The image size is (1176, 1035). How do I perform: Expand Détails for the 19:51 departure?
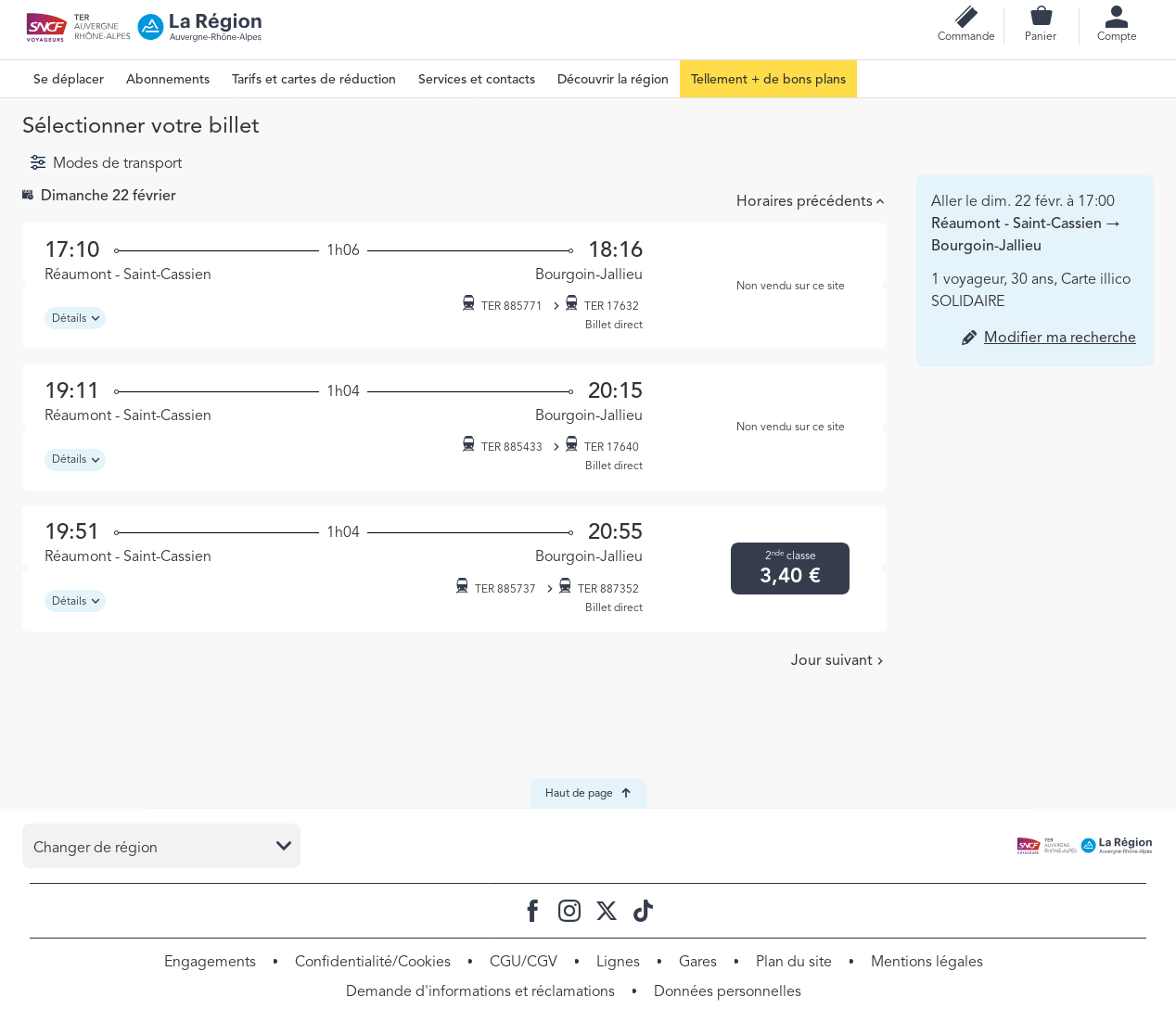point(75,601)
